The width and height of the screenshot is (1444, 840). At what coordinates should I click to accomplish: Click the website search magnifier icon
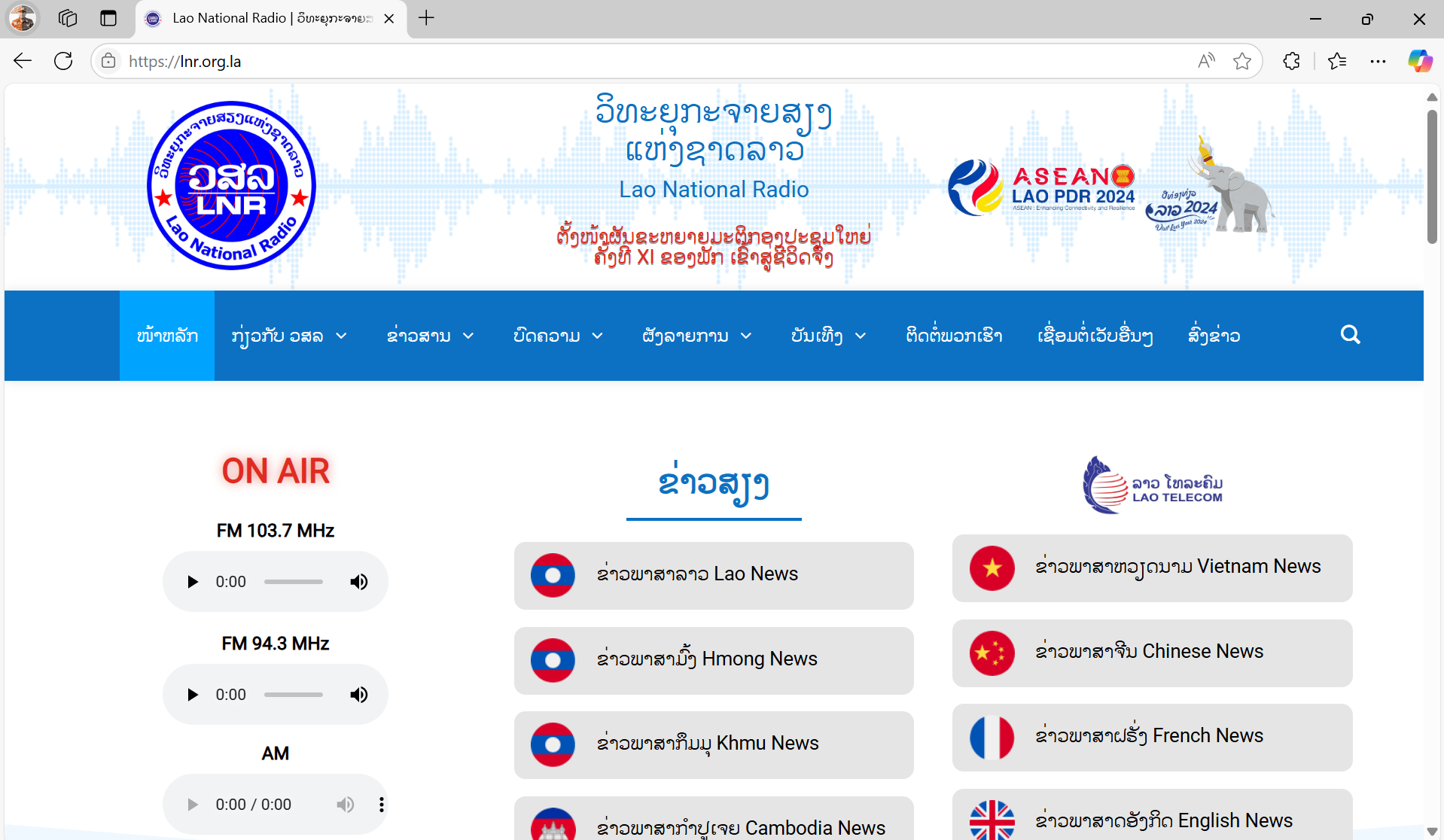tap(1350, 335)
